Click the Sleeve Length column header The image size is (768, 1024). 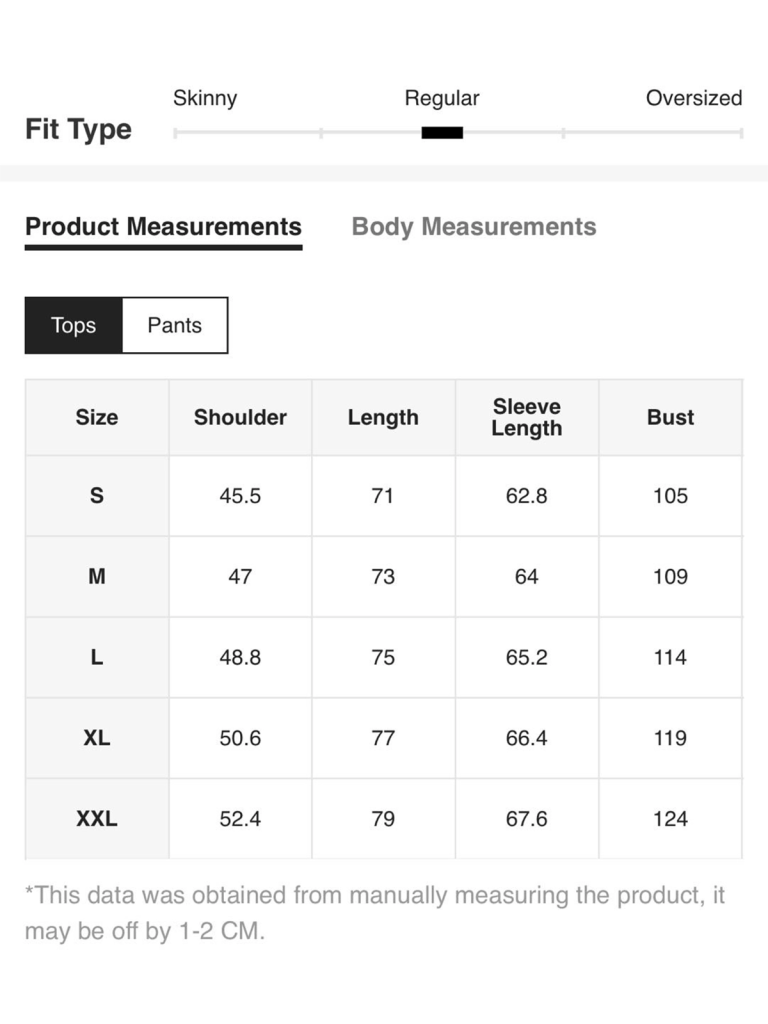(x=527, y=417)
